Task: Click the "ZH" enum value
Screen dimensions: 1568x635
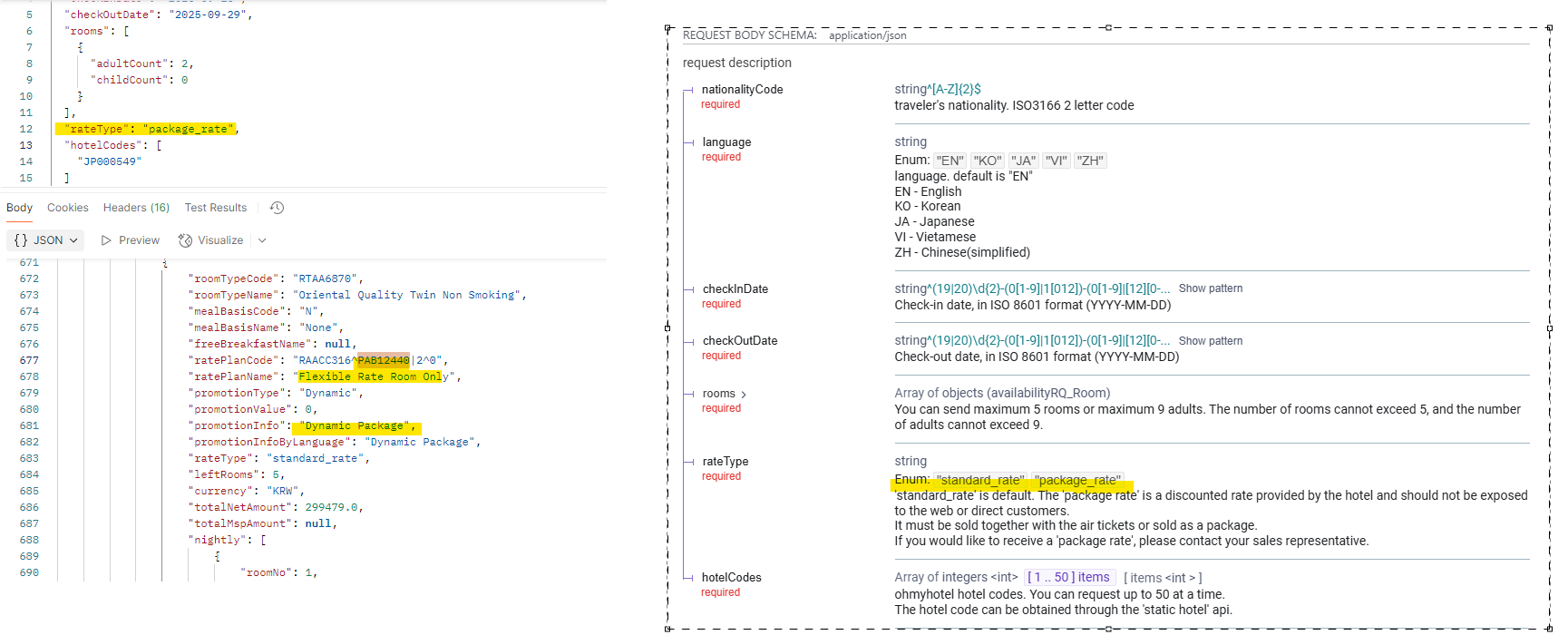Action: (1091, 161)
